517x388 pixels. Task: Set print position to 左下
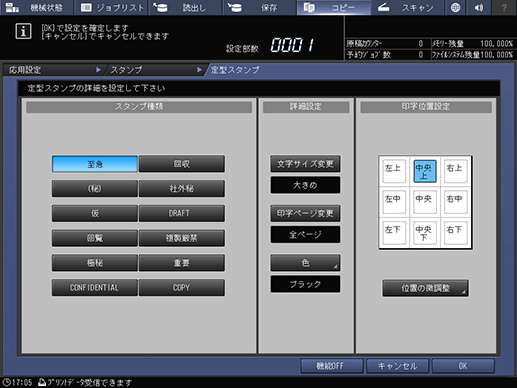click(394, 233)
